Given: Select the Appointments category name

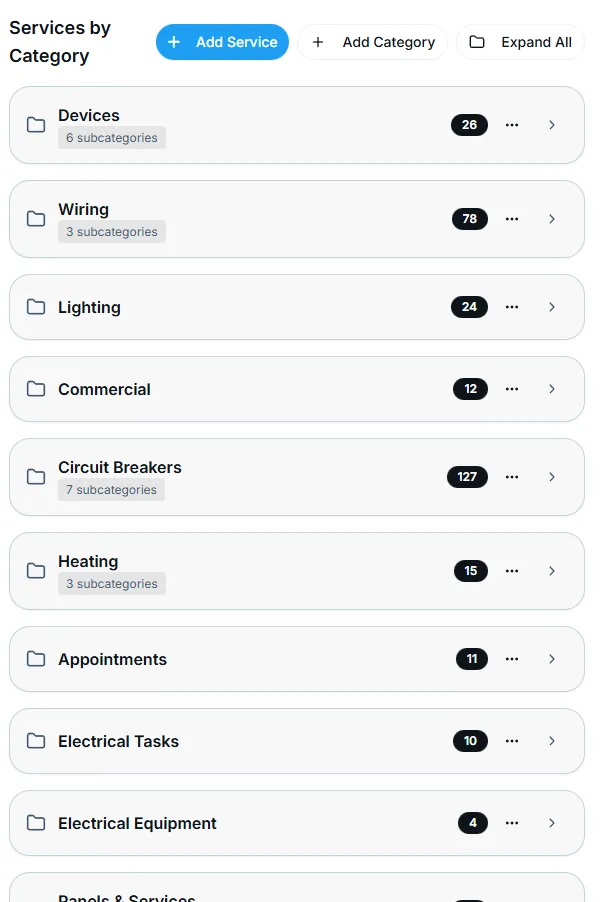Looking at the screenshot, I should (112, 659).
